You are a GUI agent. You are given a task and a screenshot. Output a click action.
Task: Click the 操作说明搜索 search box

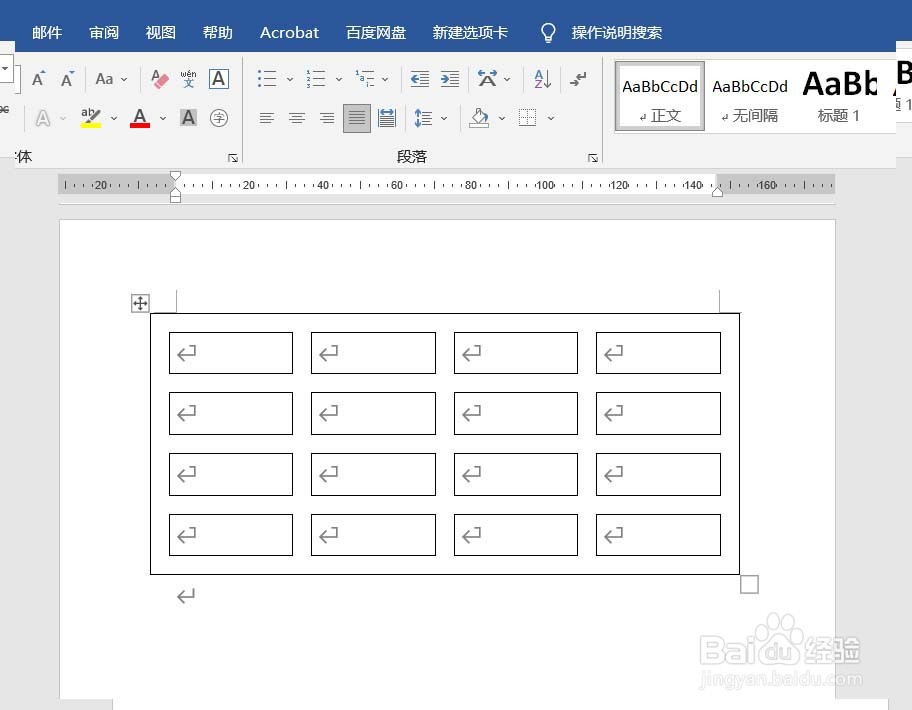pyautogui.click(x=617, y=33)
